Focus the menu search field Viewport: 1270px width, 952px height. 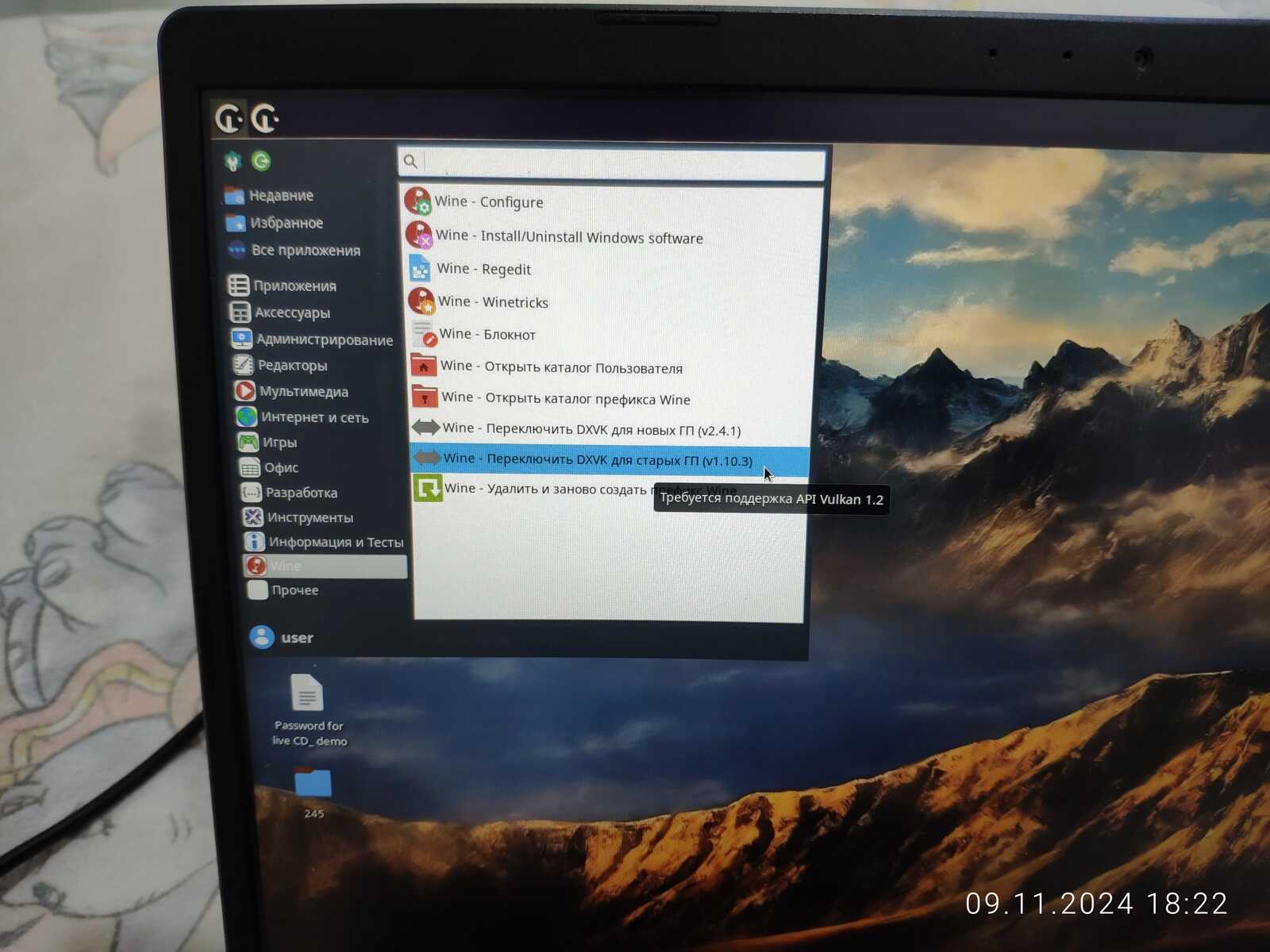coord(612,163)
